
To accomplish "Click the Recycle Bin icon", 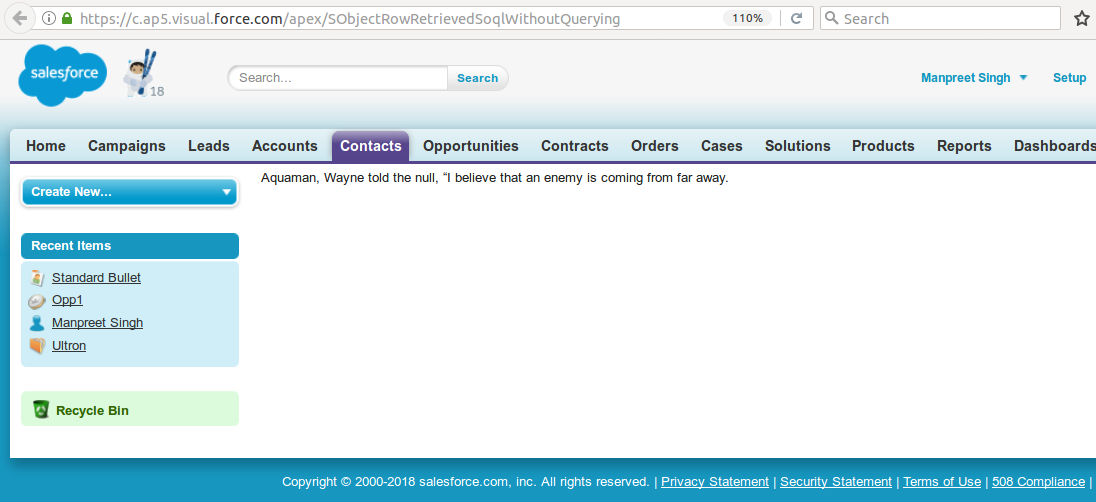I will tap(41, 409).
